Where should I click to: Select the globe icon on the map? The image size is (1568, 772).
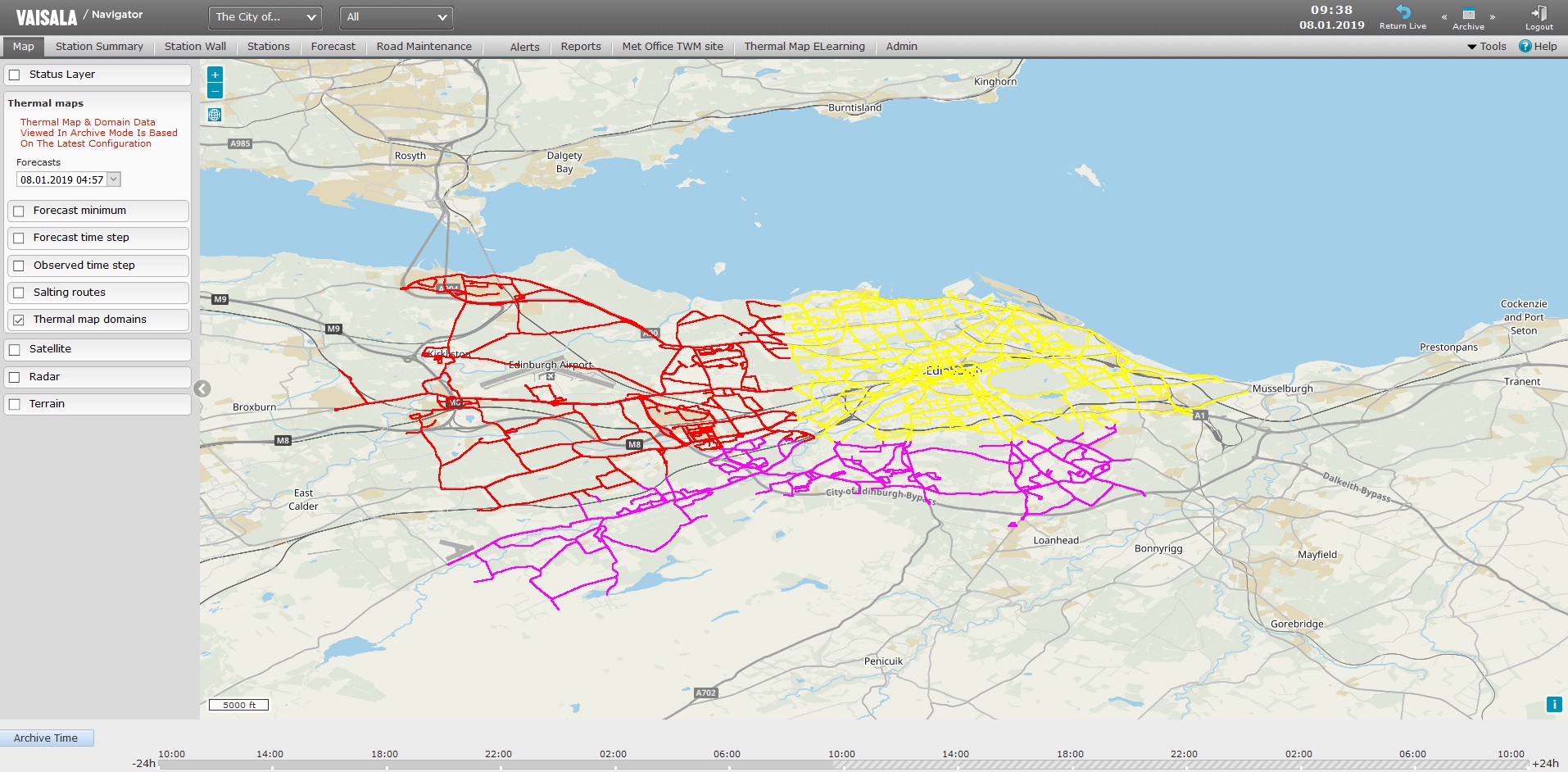click(215, 115)
